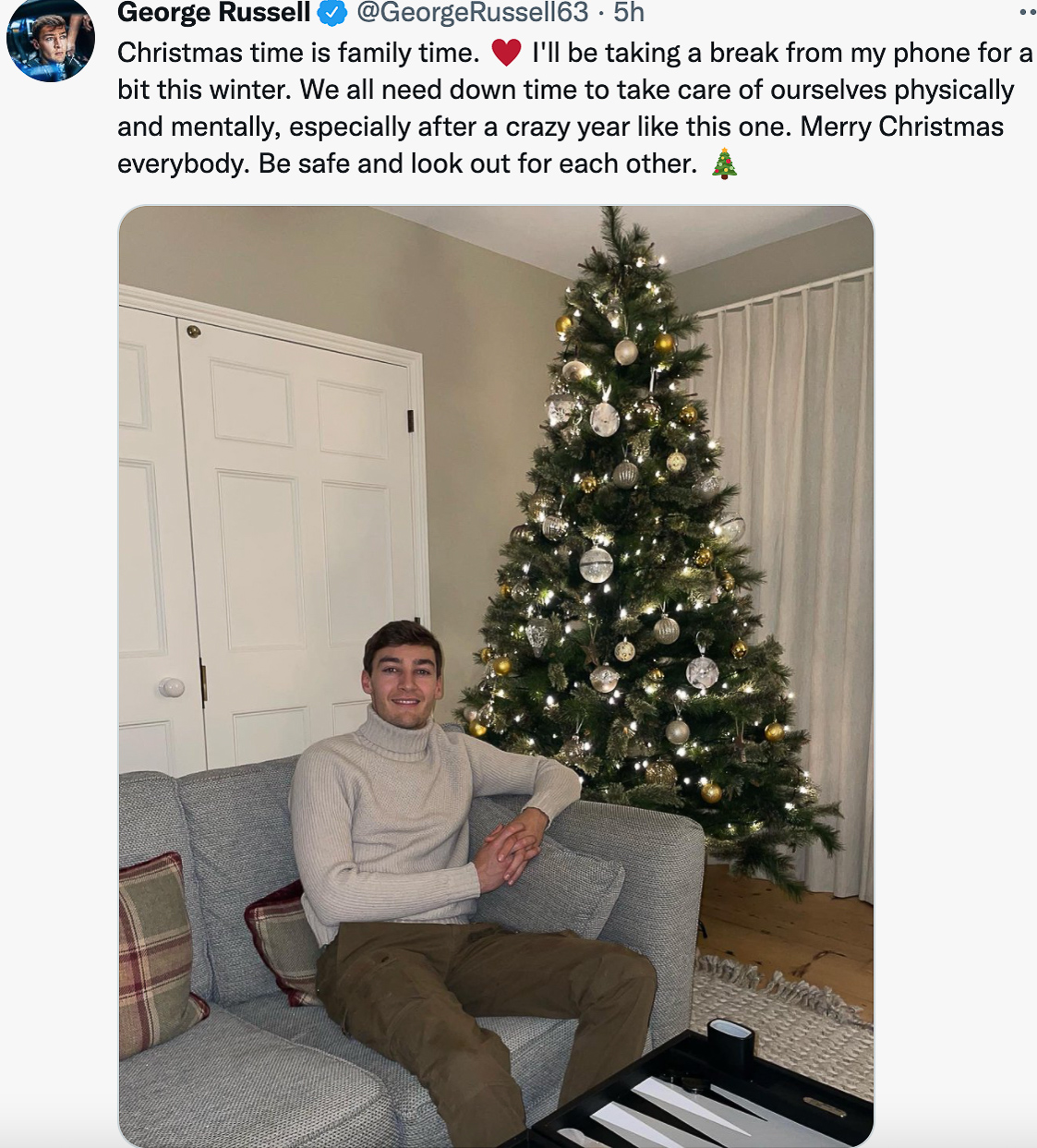The height and width of the screenshot is (1148, 1037).
Task: Open the tweet's three-dot more menu
Action: point(1027,13)
